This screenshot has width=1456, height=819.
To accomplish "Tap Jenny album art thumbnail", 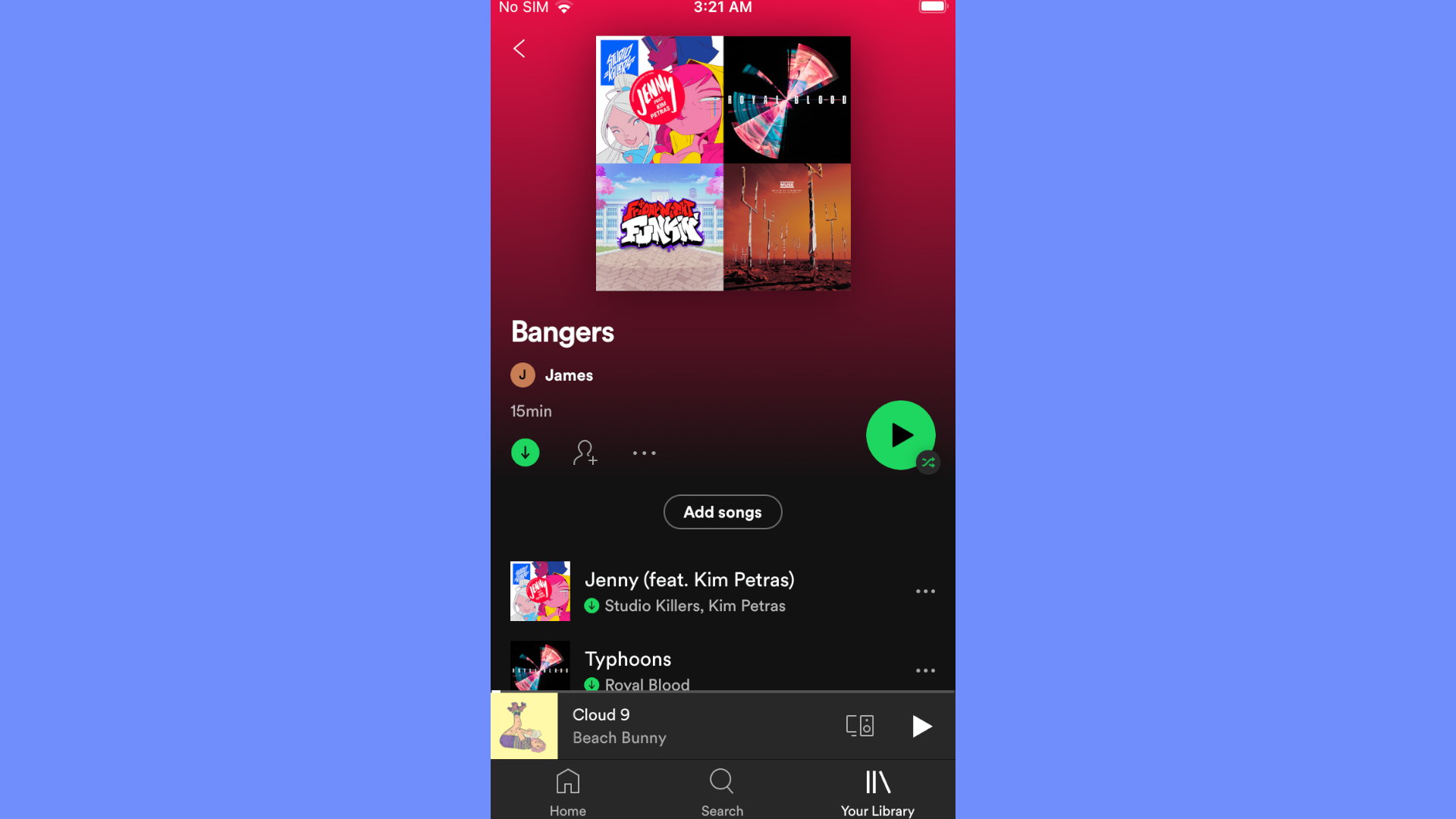I will tap(540, 590).
